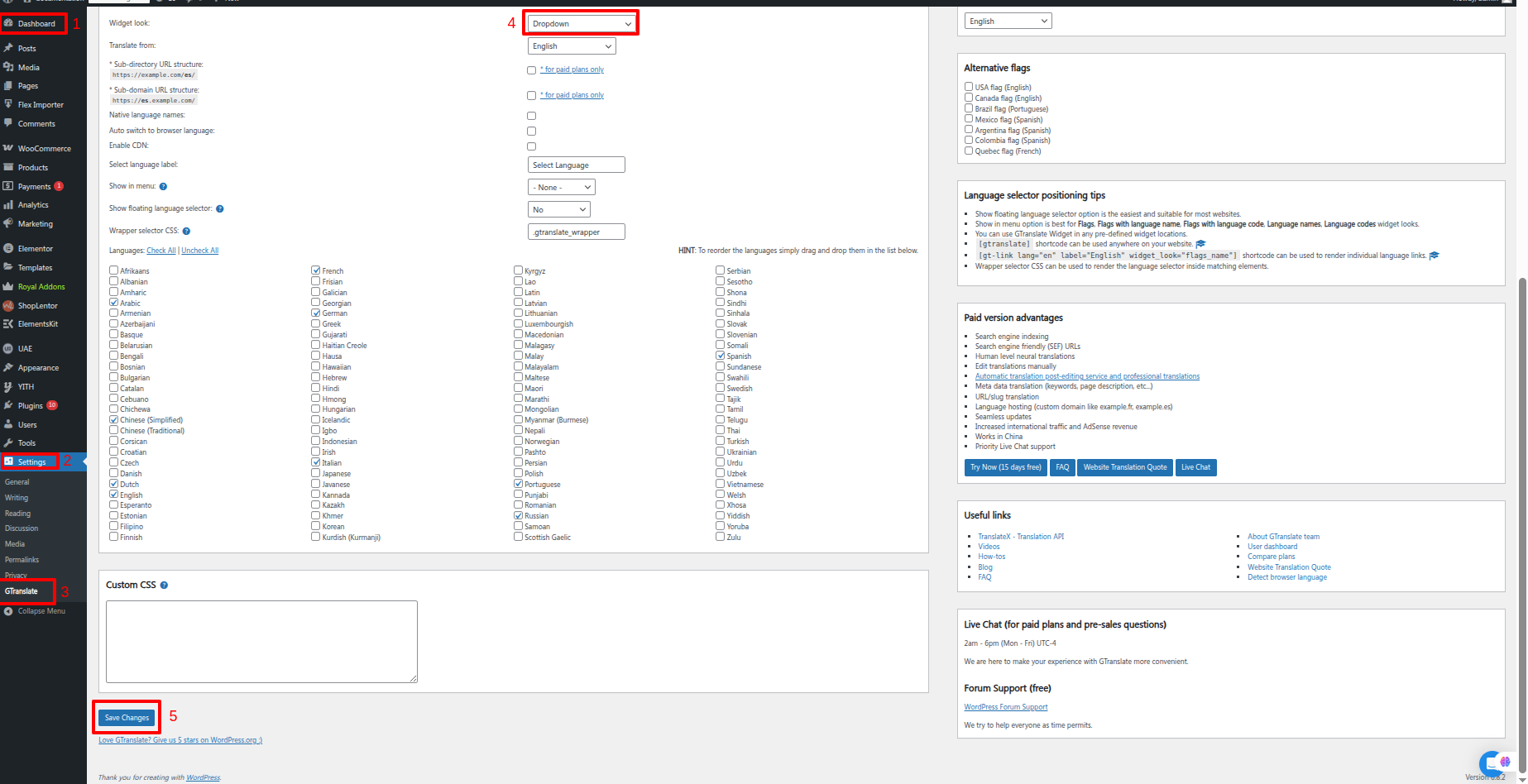
Task: Click the Save Changes button
Action: pyautogui.click(x=127, y=718)
